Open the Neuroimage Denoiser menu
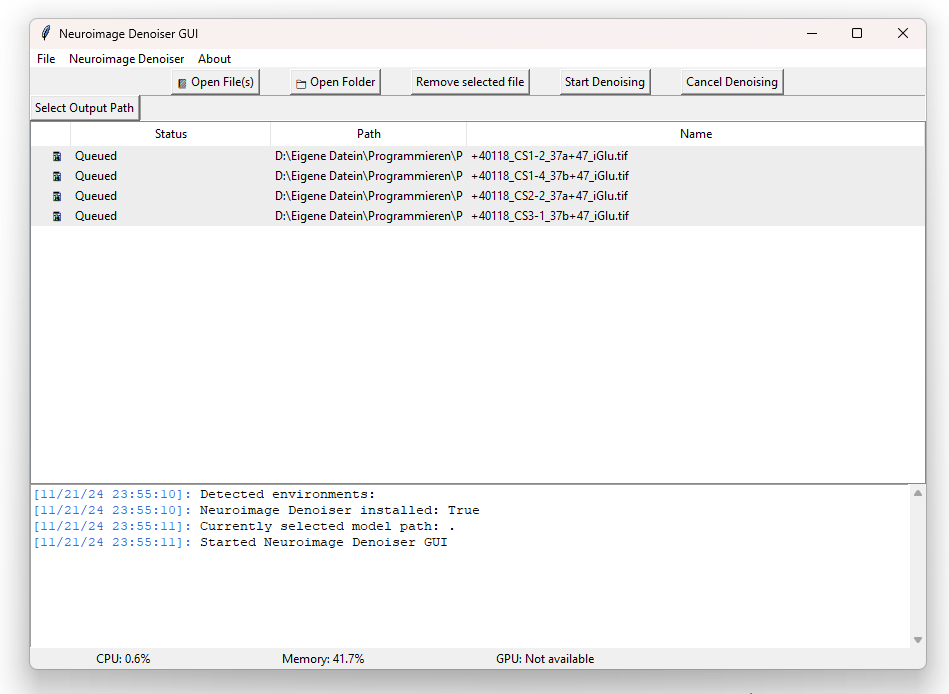The width and height of the screenshot is (949, 694). [x=126, y=59]
